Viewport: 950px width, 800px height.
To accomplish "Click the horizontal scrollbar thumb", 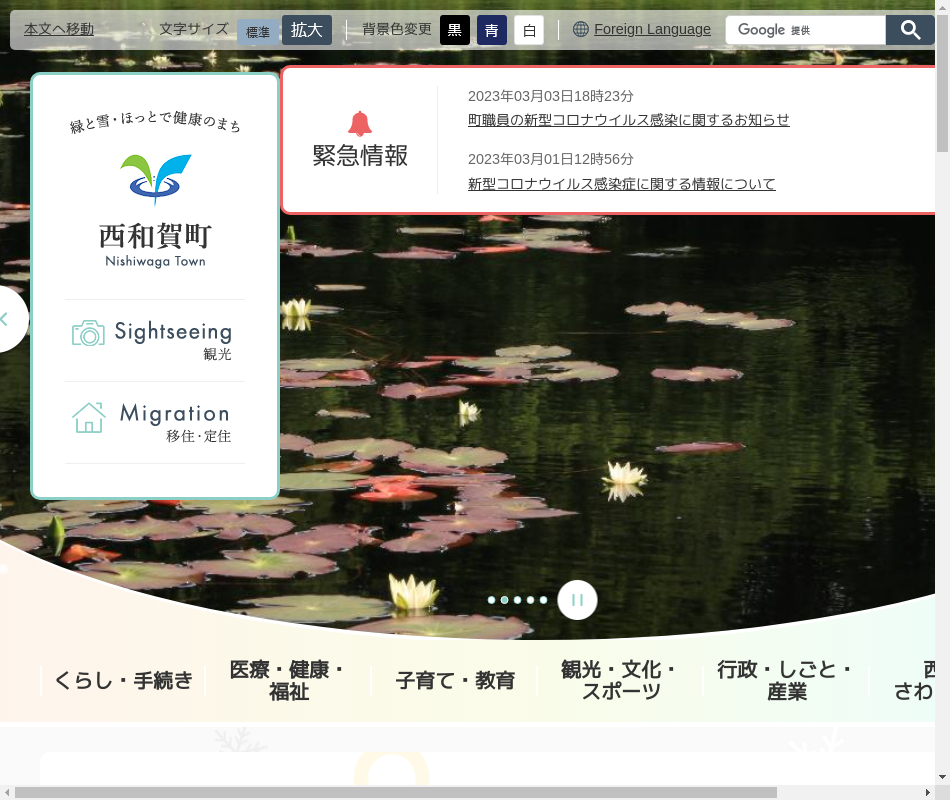I will [396, 793].
